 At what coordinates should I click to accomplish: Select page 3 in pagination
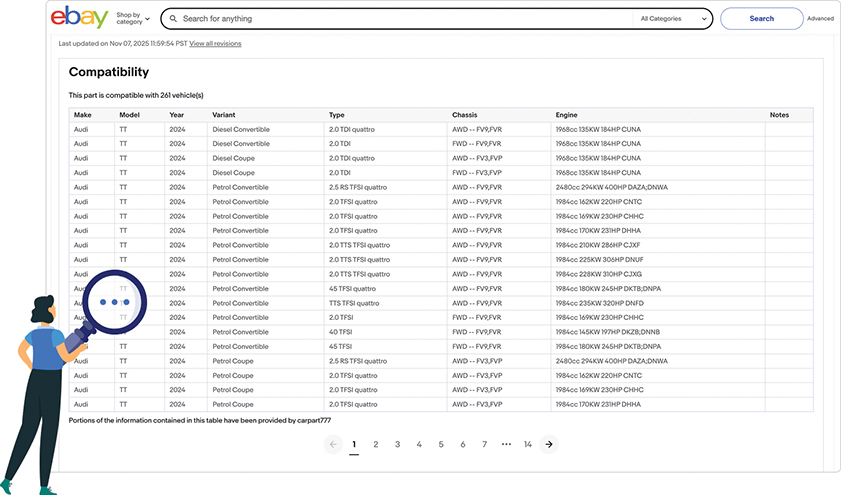[x=397, y=444]
